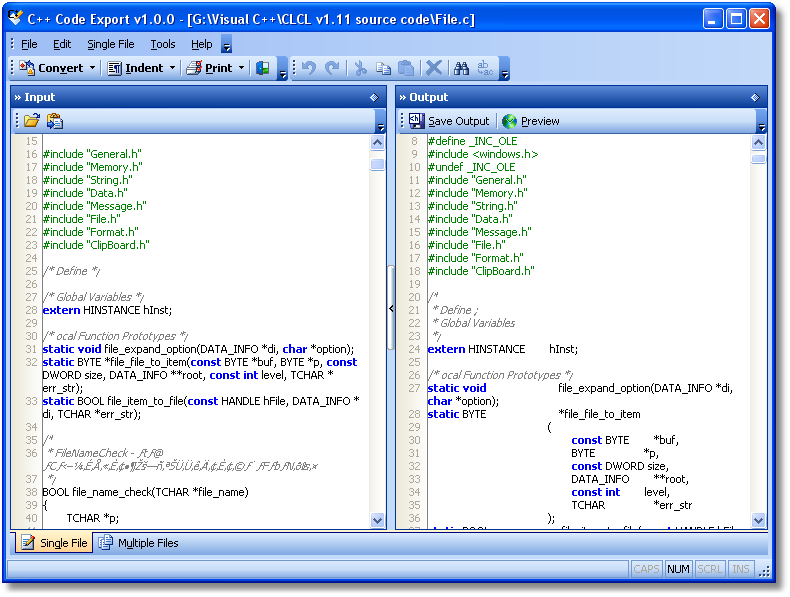The image size is (790, 597).
Task: Switch to the Multiple Files tab
Action: coord(138,543)
